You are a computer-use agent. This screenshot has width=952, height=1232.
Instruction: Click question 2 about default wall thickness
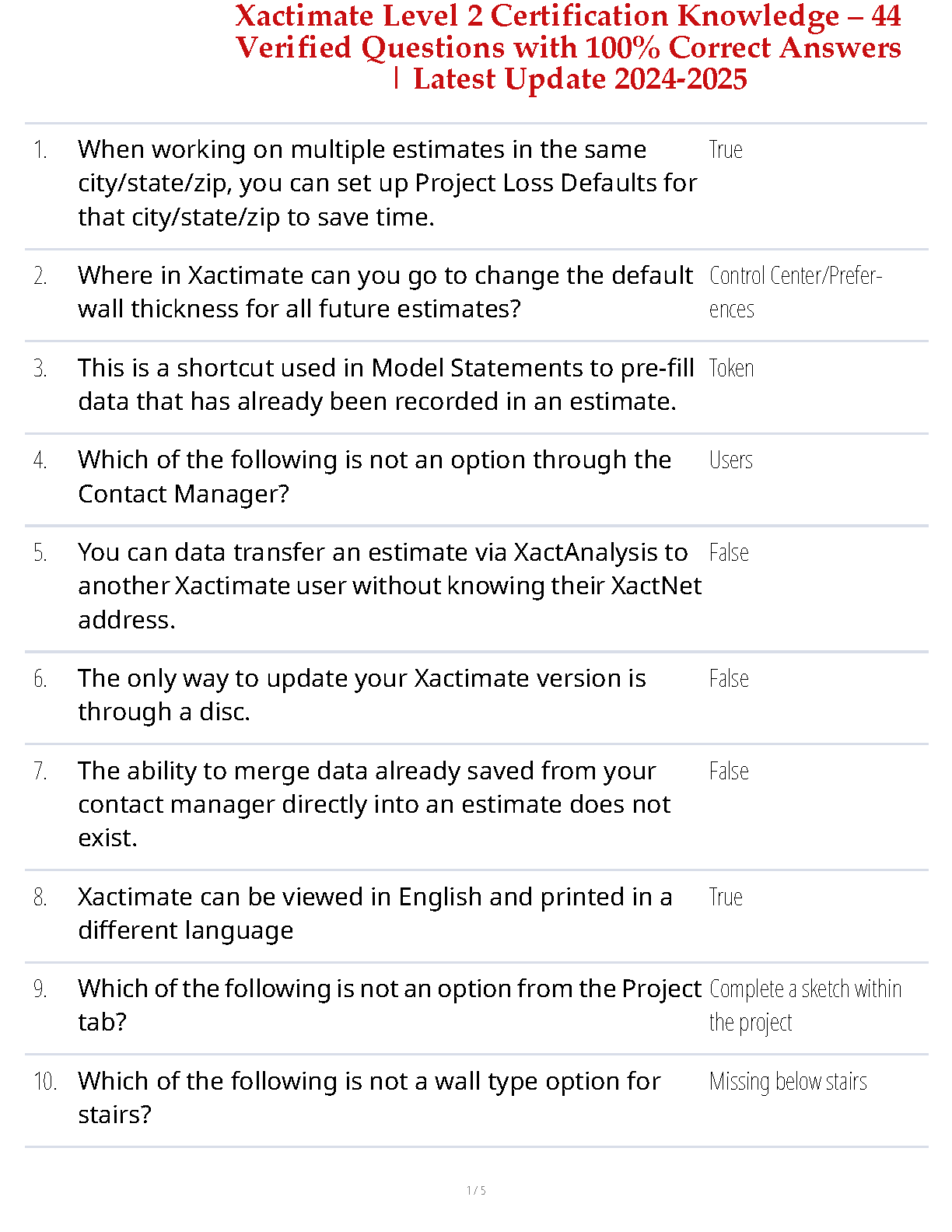(x=385, y=292)
